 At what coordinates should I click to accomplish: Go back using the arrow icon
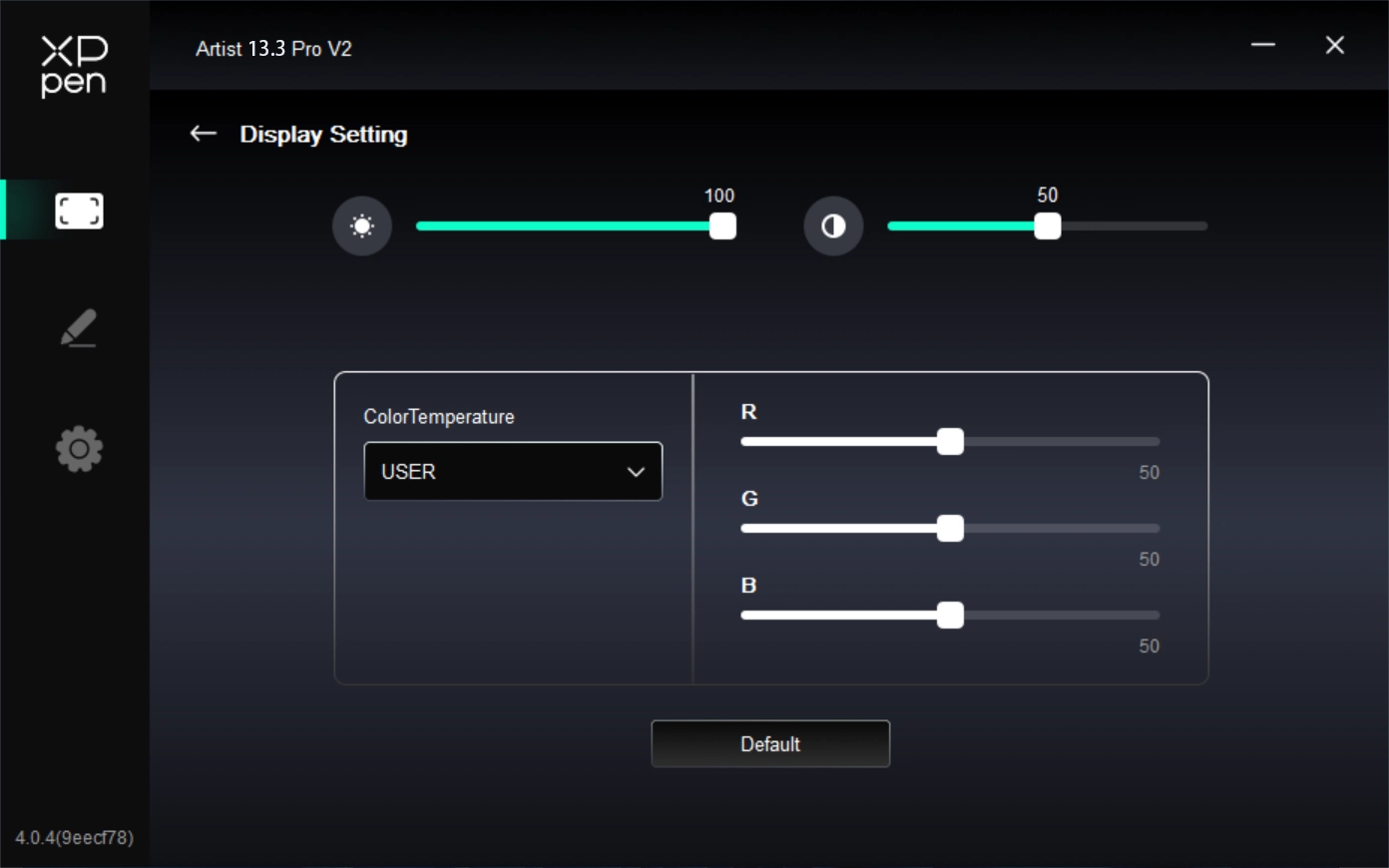[204, 134]
